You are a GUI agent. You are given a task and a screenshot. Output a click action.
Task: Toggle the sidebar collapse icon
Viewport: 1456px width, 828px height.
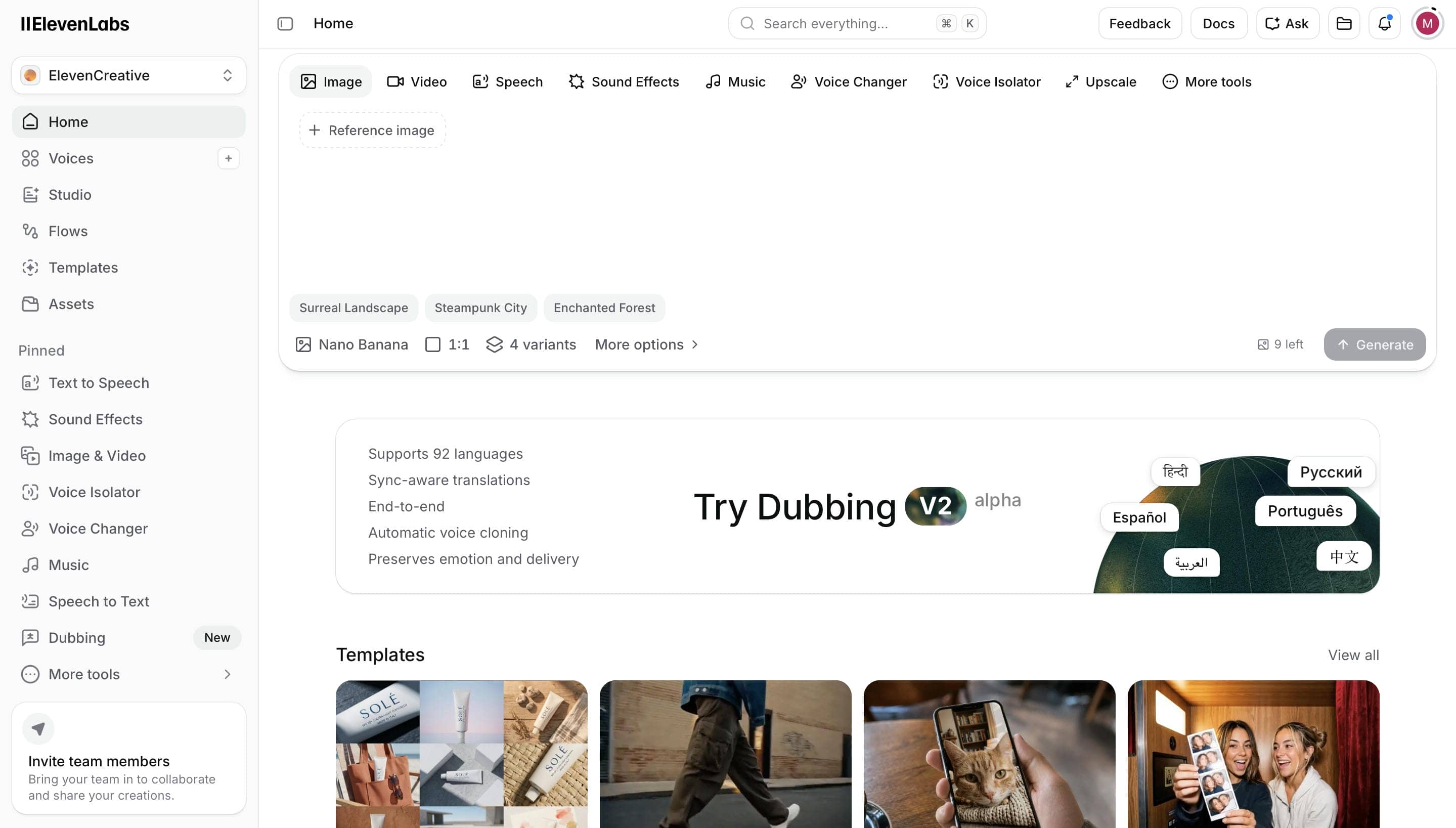285,23
